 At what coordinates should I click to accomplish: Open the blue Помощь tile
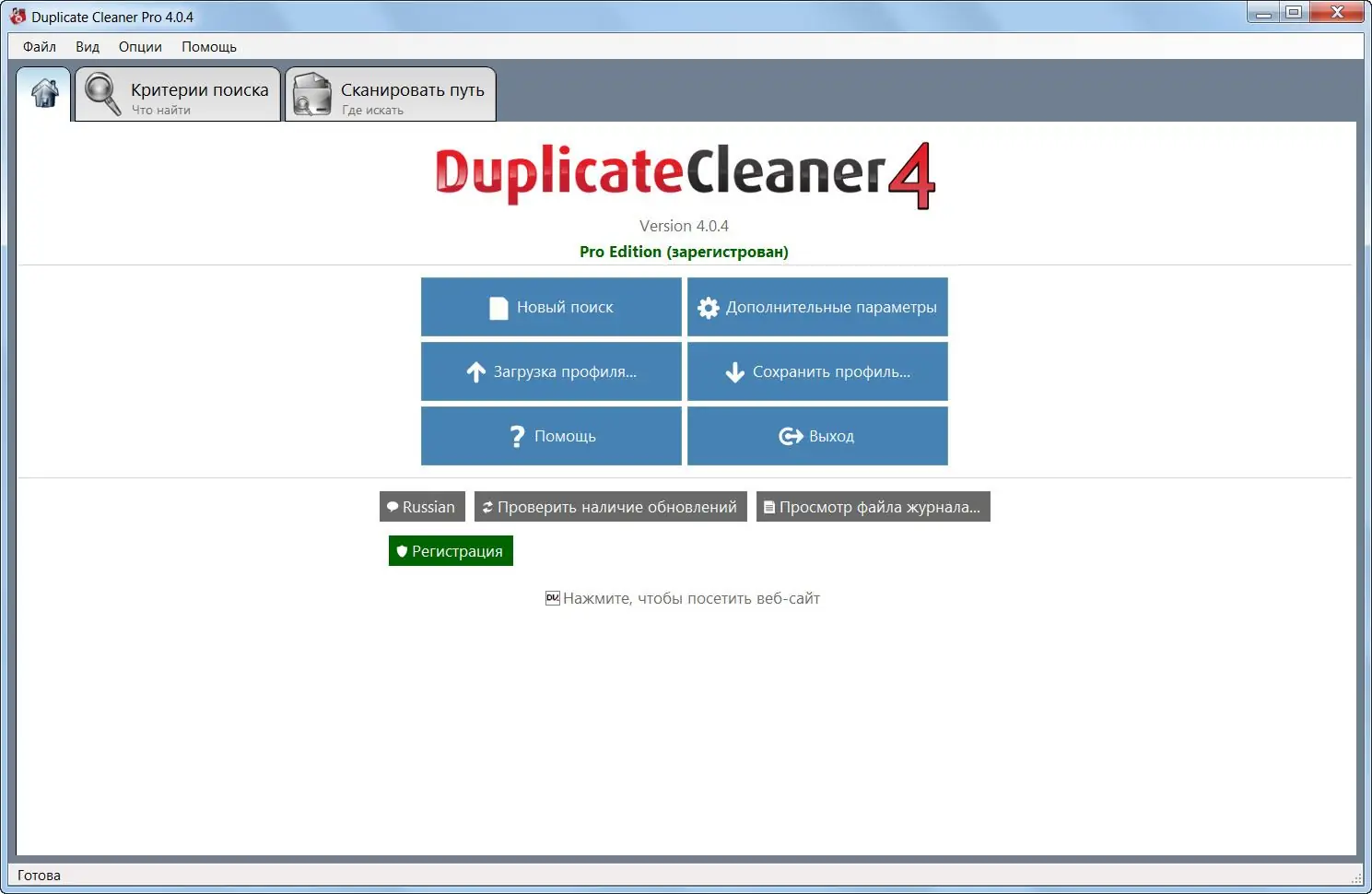click(x=551, y=436)
